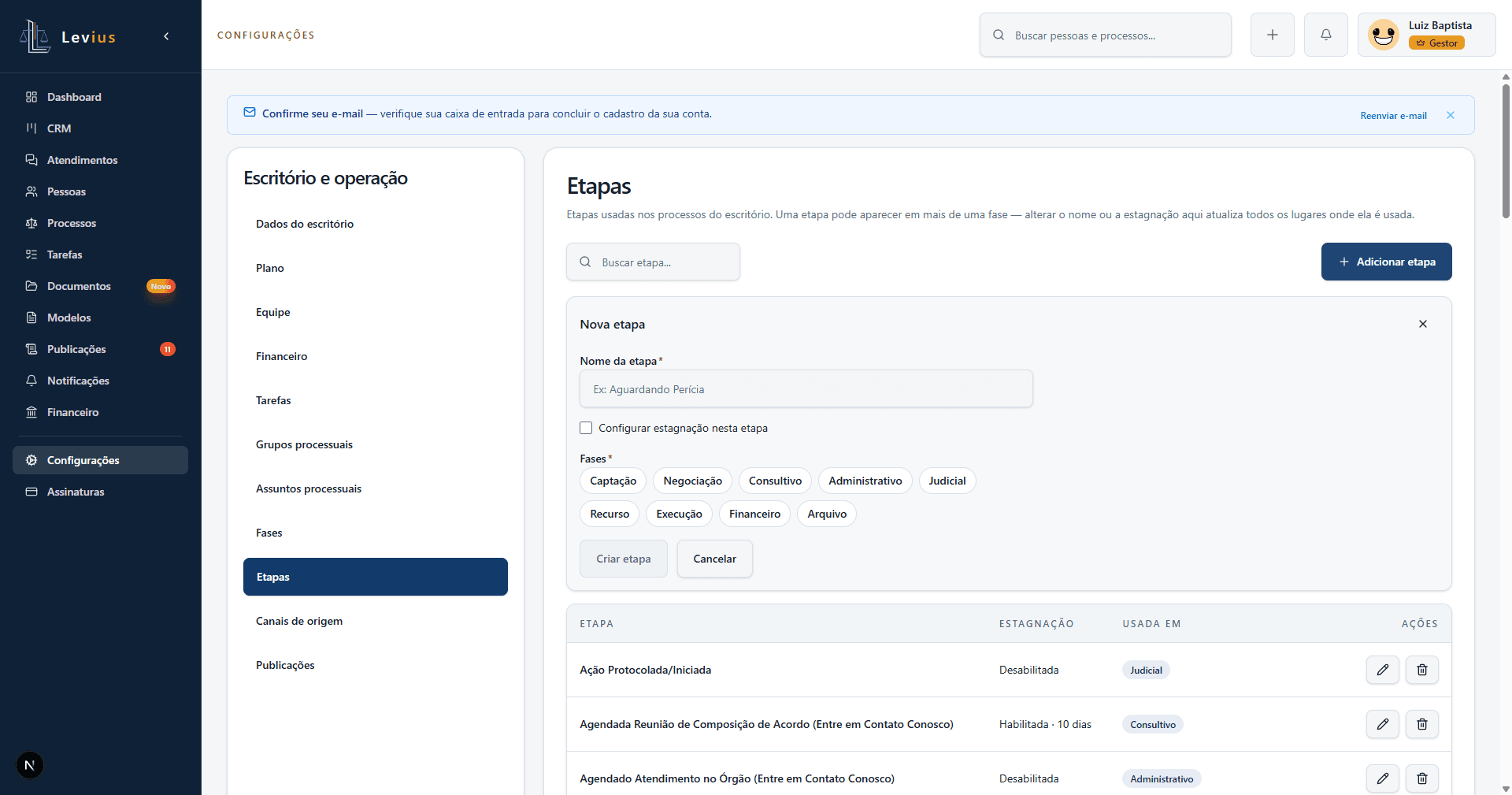Click the Cancelar button

[x=715, y=559]
